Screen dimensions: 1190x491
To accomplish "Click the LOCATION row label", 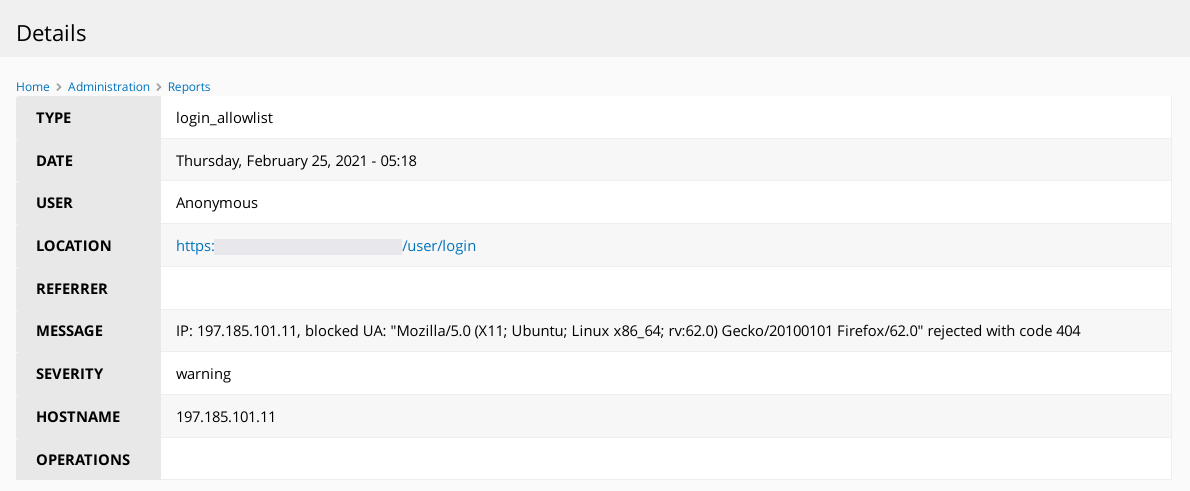I will point(74,246).
